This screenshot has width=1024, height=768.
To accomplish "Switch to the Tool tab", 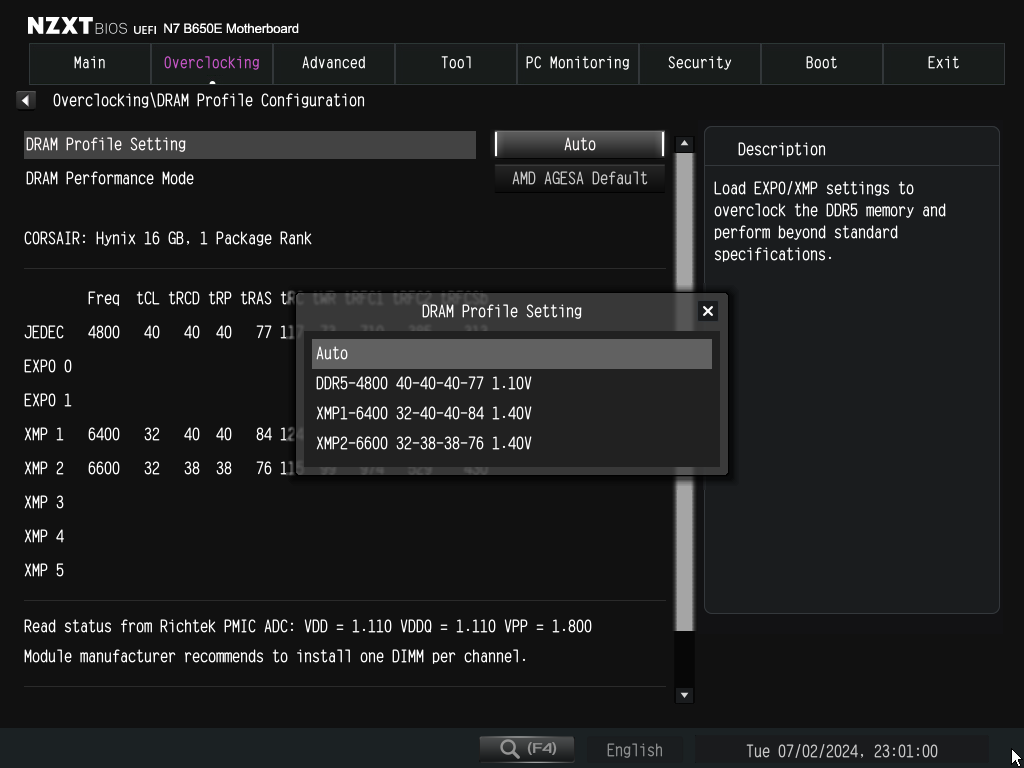I will pyautogui.click(x=456, y=63).
